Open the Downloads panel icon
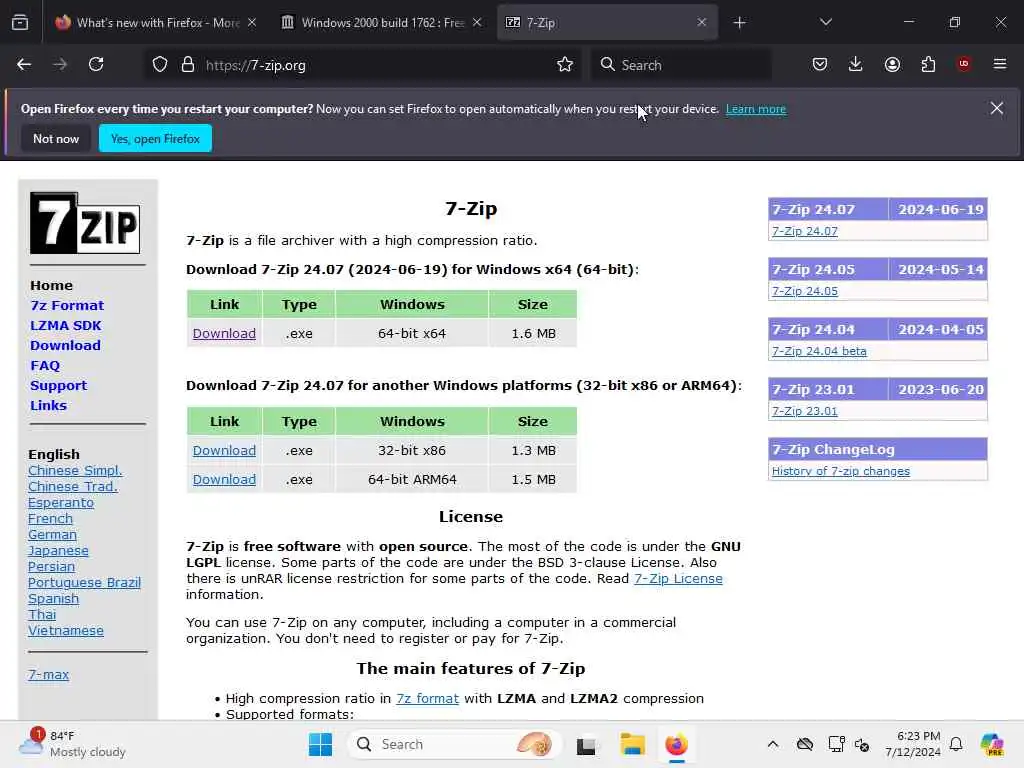1024x768 pixels. pos(856,65)
